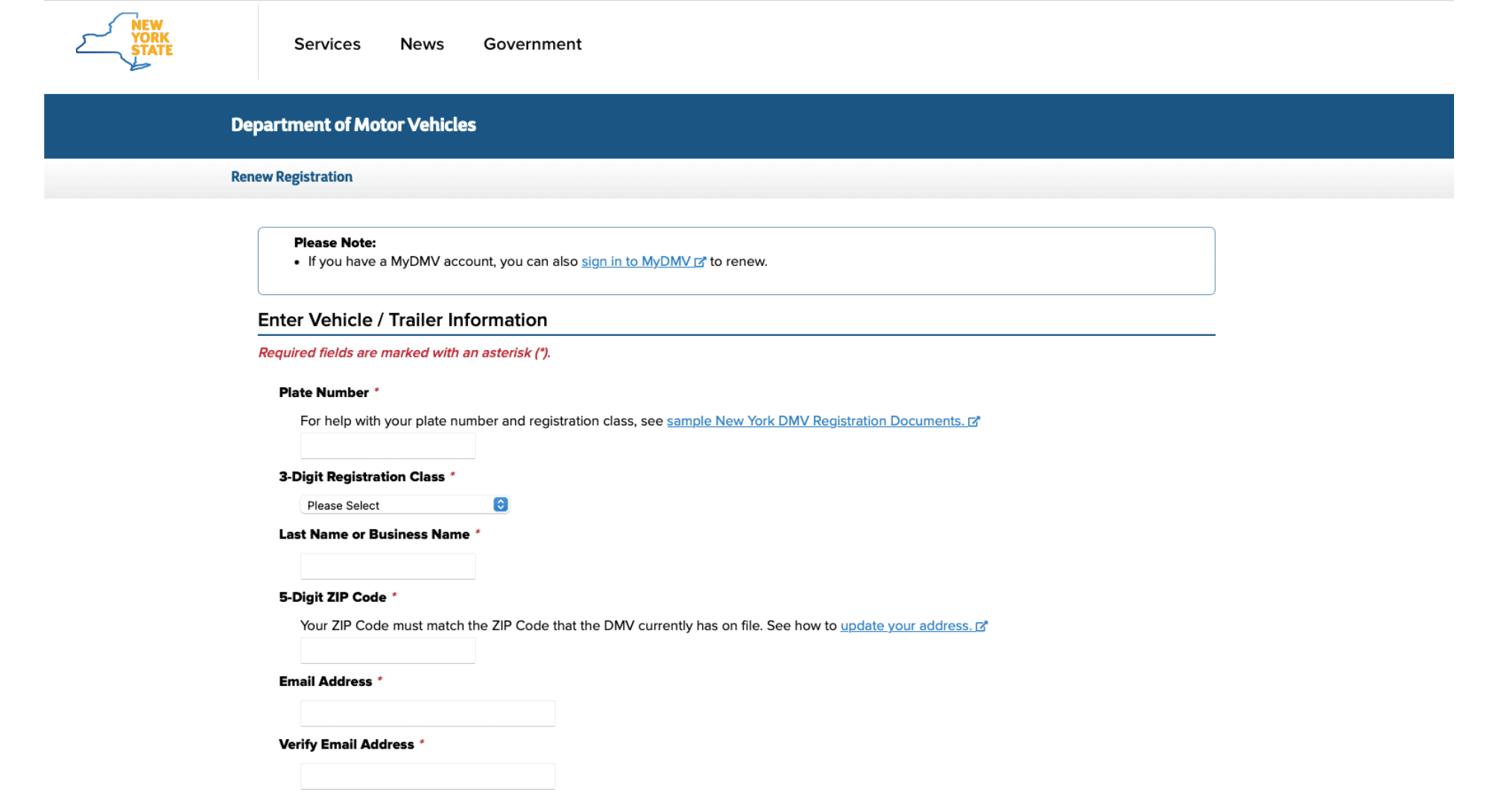Open the News menu item
The height and width of the screenshot is (812, 1498).
tap(422, 44)
